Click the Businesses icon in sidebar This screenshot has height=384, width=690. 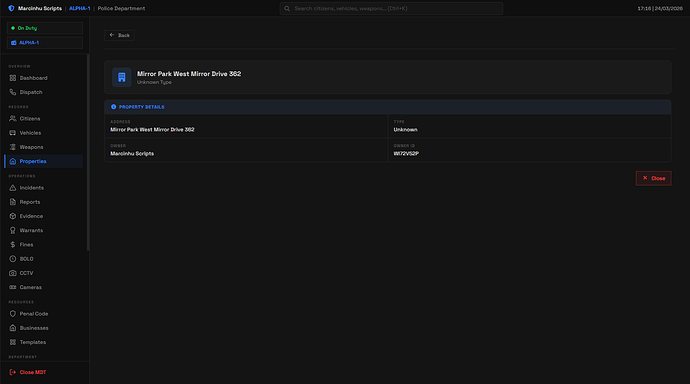click(13, 328)
